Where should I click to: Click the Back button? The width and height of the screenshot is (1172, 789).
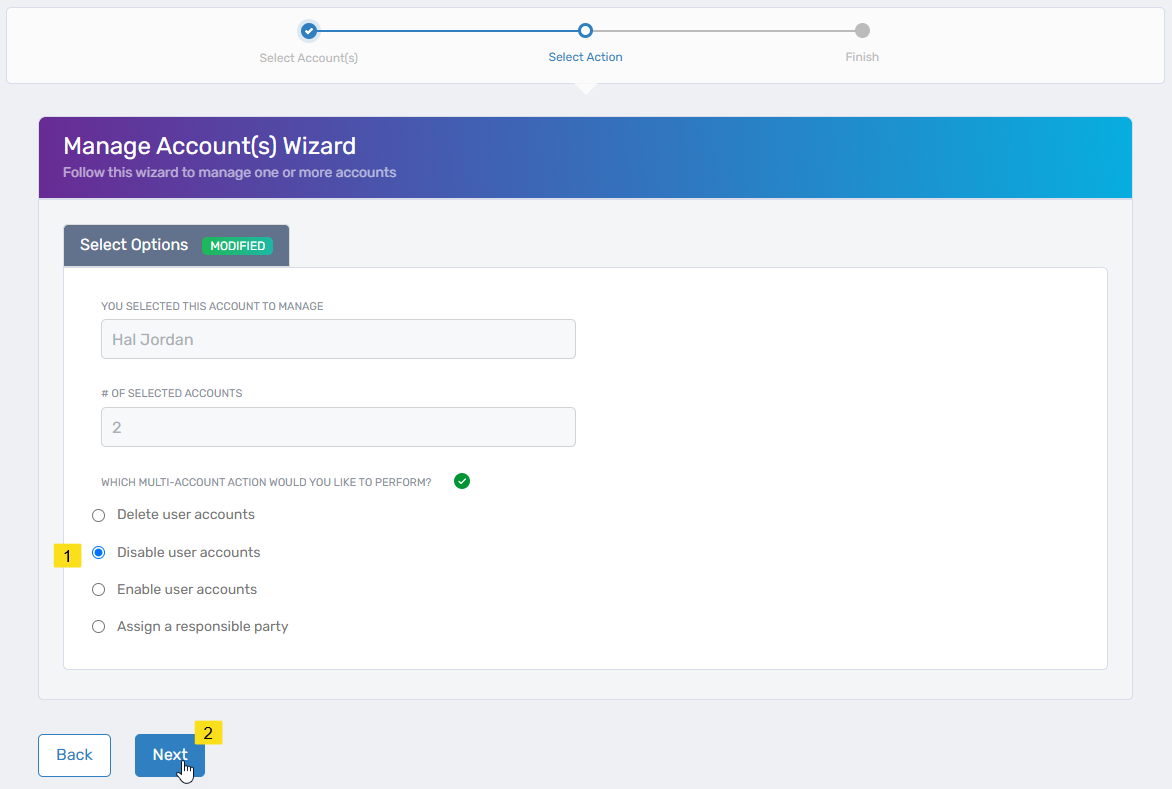tap(74, 755)
